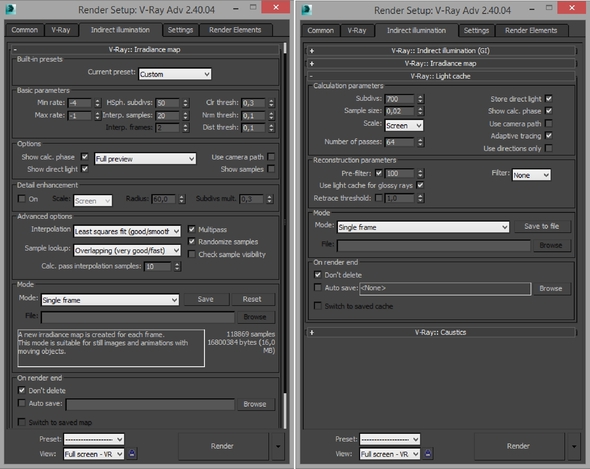Enable Light cache Auto save checkbox
The image size is (590, 469).
click(318, 287)
